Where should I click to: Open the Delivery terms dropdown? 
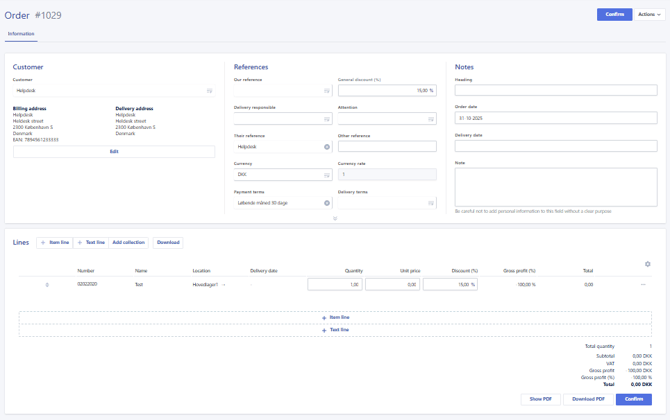(431, 203)
